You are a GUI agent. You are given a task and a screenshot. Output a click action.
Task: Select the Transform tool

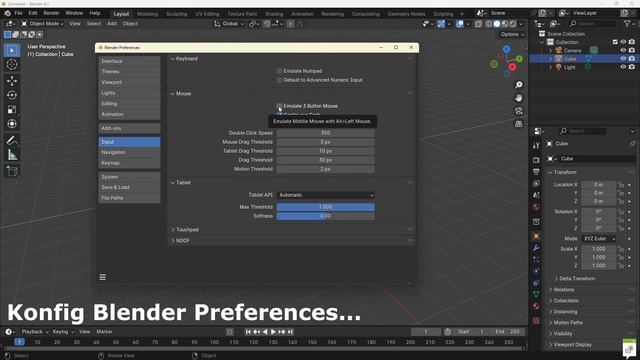(12, 124)
